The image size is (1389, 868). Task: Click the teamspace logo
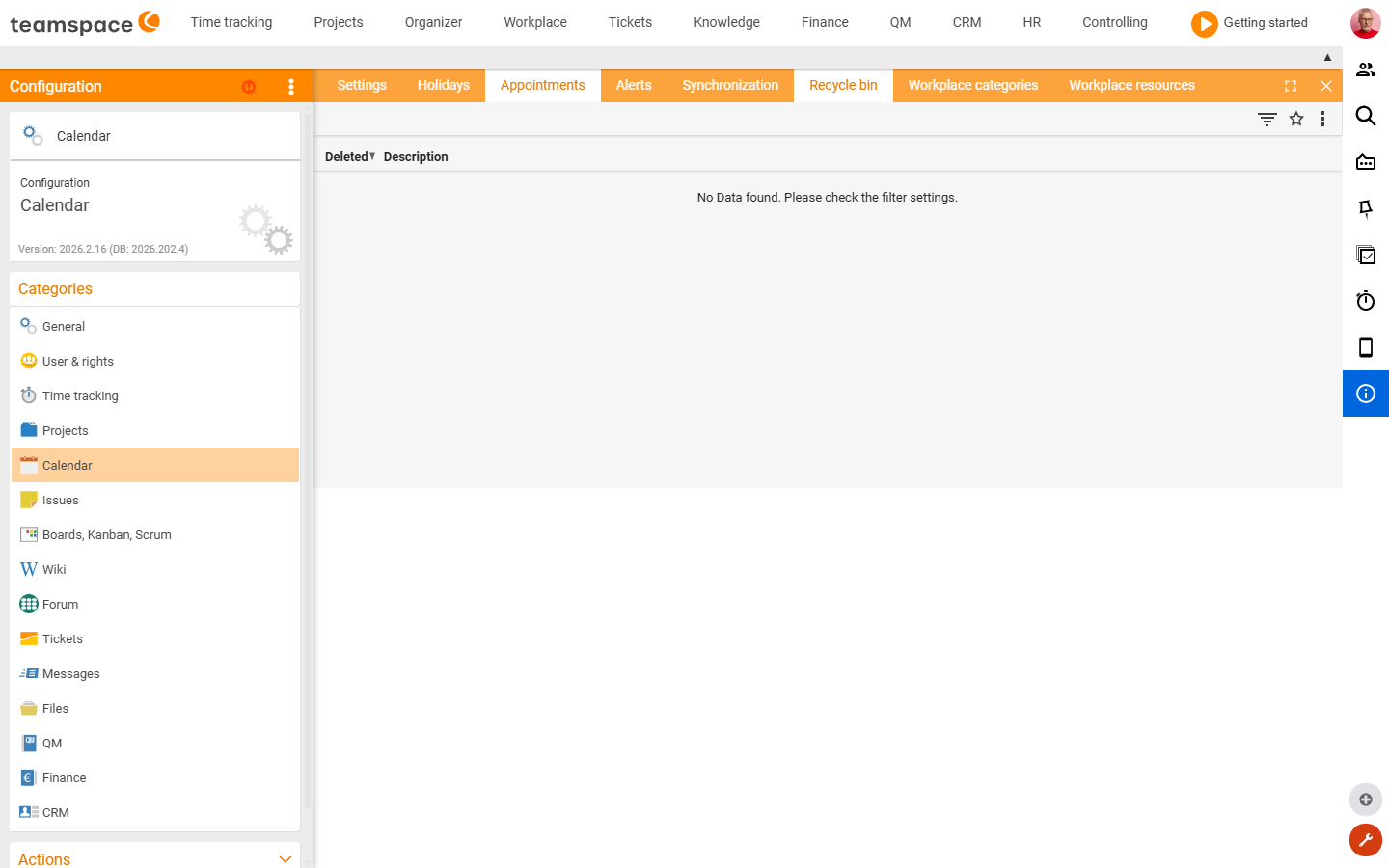click(85, 23)
